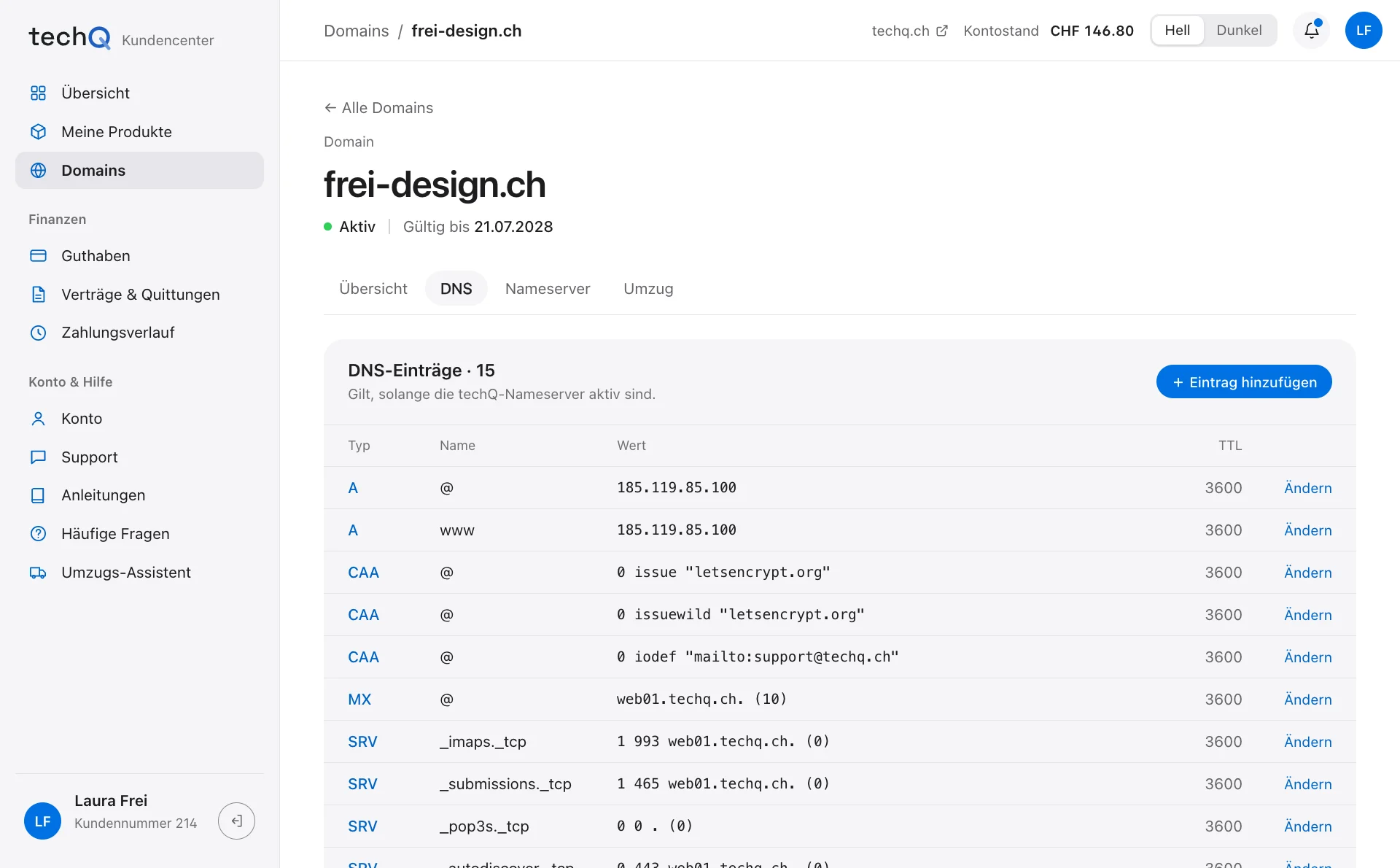The width and height of the screenshot is (1400, 868).
Task: Open techq.ch external link
Action: (909, 31)
